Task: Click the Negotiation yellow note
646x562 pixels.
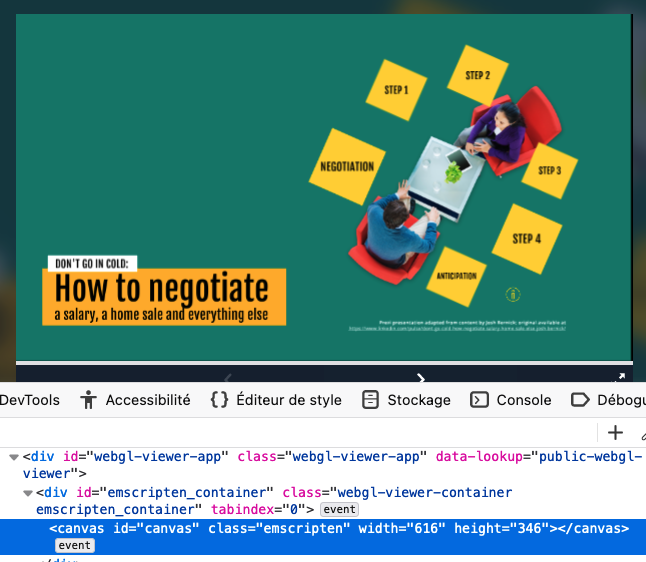Action: point(347,166)
